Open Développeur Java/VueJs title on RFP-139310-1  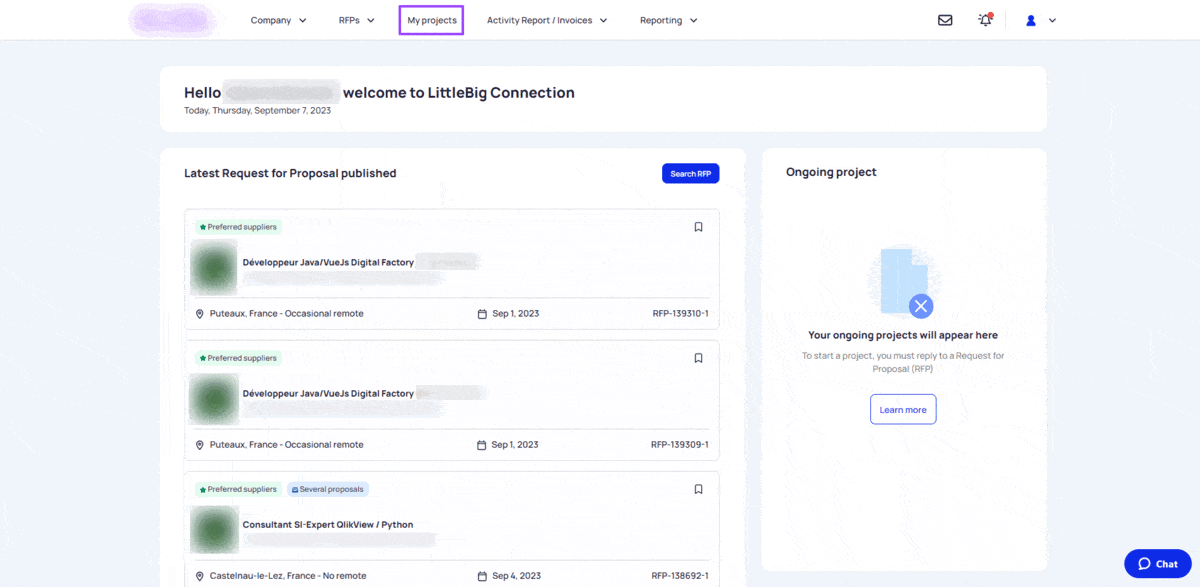(328, 262)
